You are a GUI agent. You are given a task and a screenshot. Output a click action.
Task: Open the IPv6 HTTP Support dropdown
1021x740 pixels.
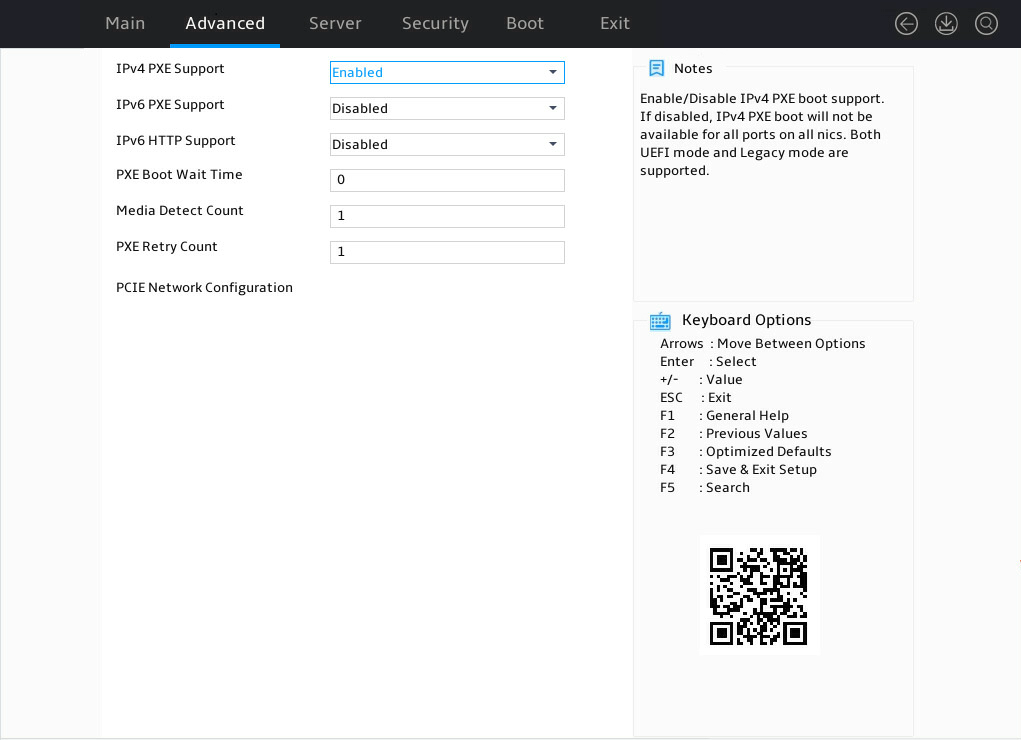point(447,144)
